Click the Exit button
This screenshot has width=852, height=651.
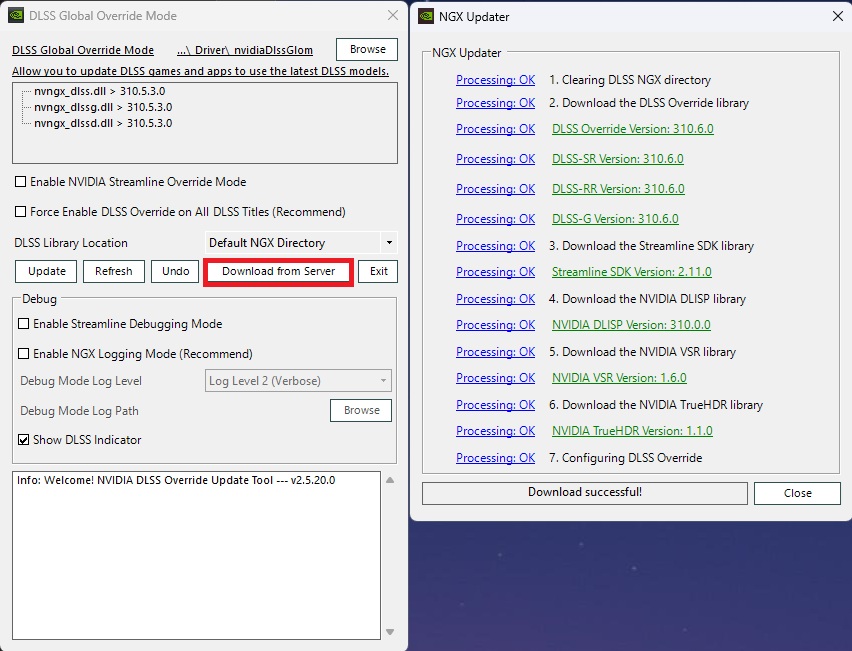378,271
